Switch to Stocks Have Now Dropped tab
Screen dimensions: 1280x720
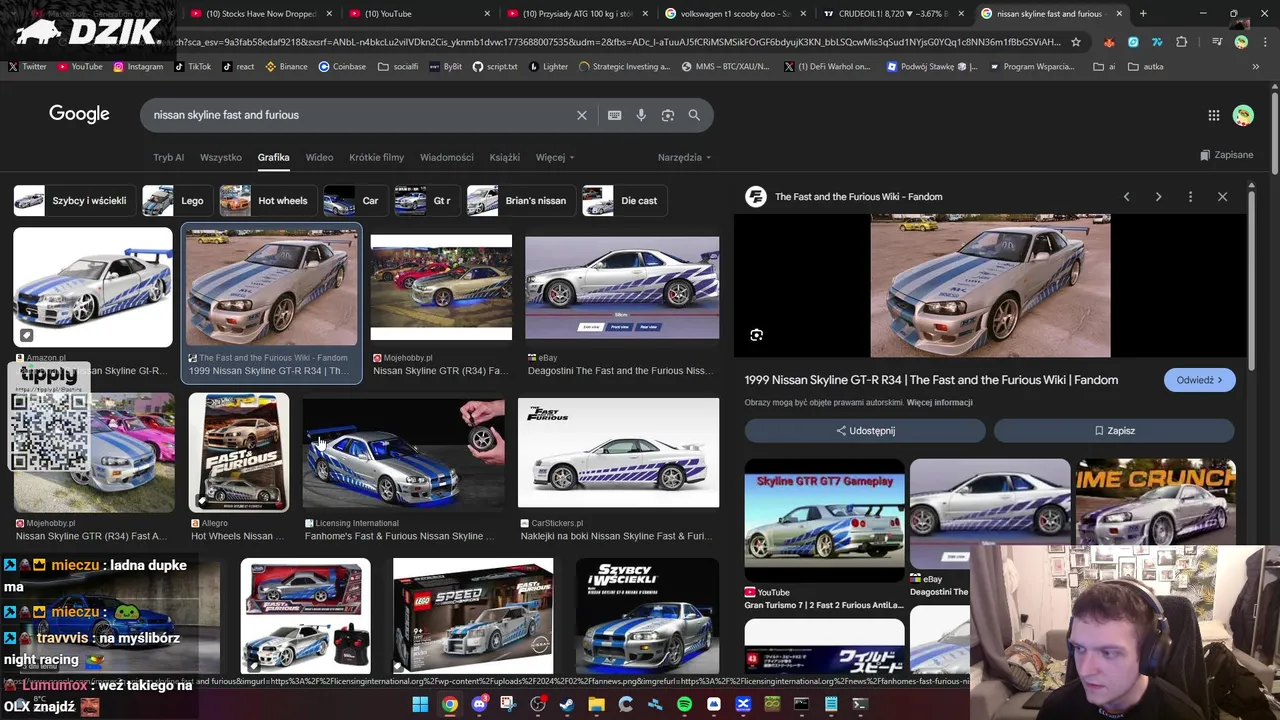(x=260, y=14)
